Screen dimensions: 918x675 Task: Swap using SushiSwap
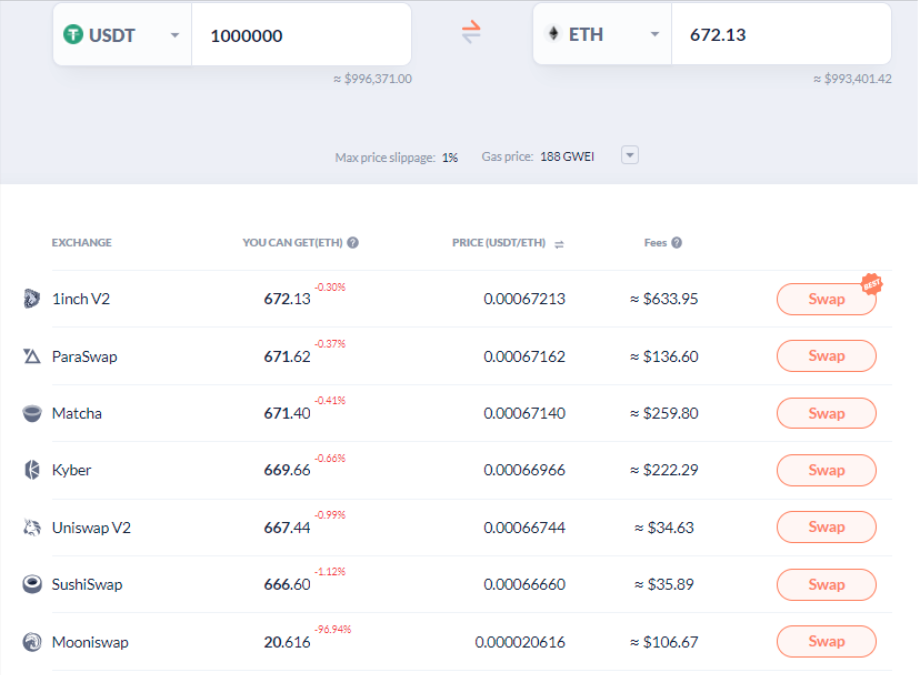pos(826,584)
